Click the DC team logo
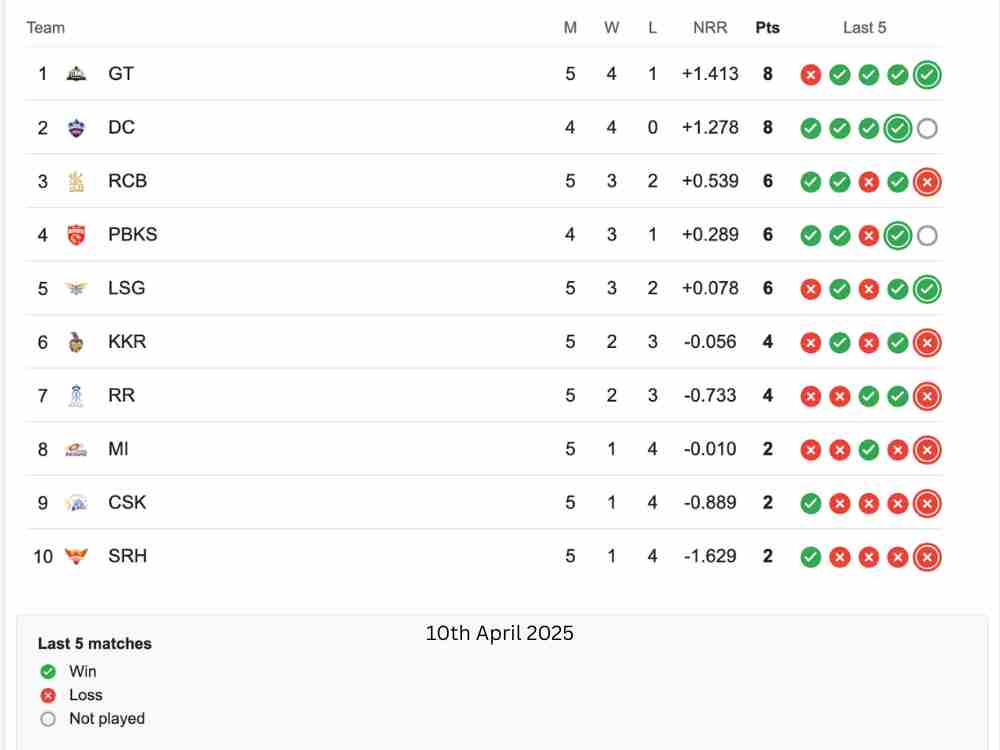This screenshot has height=750, width=1000. click(x=76, y=128)
